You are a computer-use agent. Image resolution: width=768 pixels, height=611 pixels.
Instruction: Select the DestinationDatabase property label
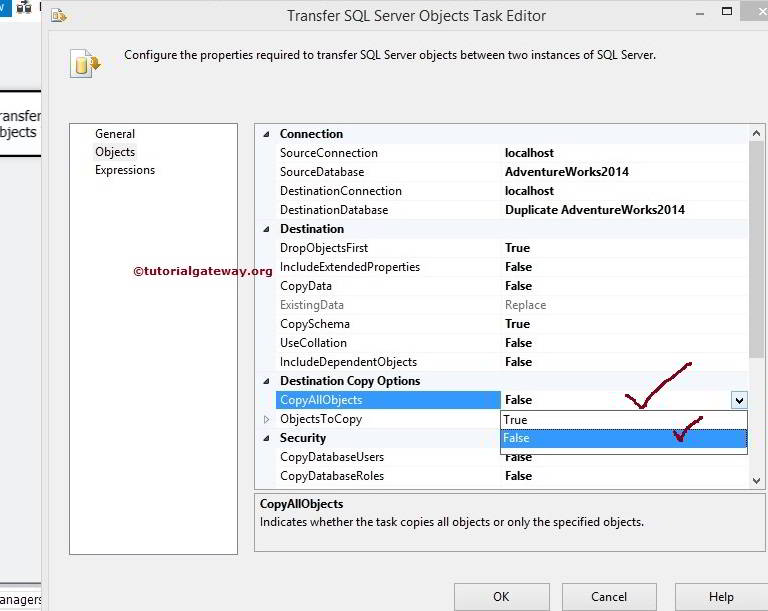pos(334,210)
